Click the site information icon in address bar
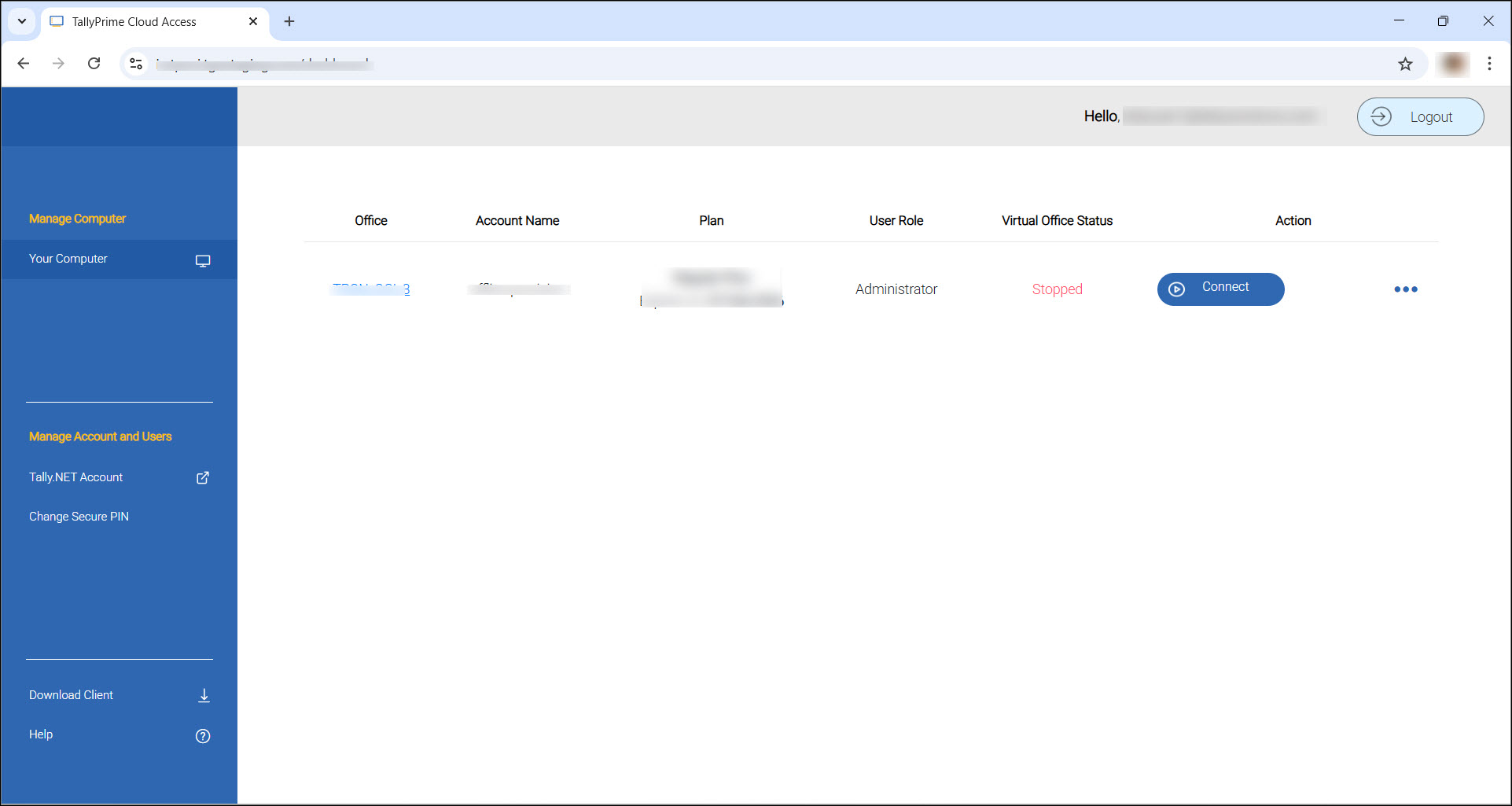This screenshot has width=1512, height=806. pyautogui.click(x=136, y=64)
